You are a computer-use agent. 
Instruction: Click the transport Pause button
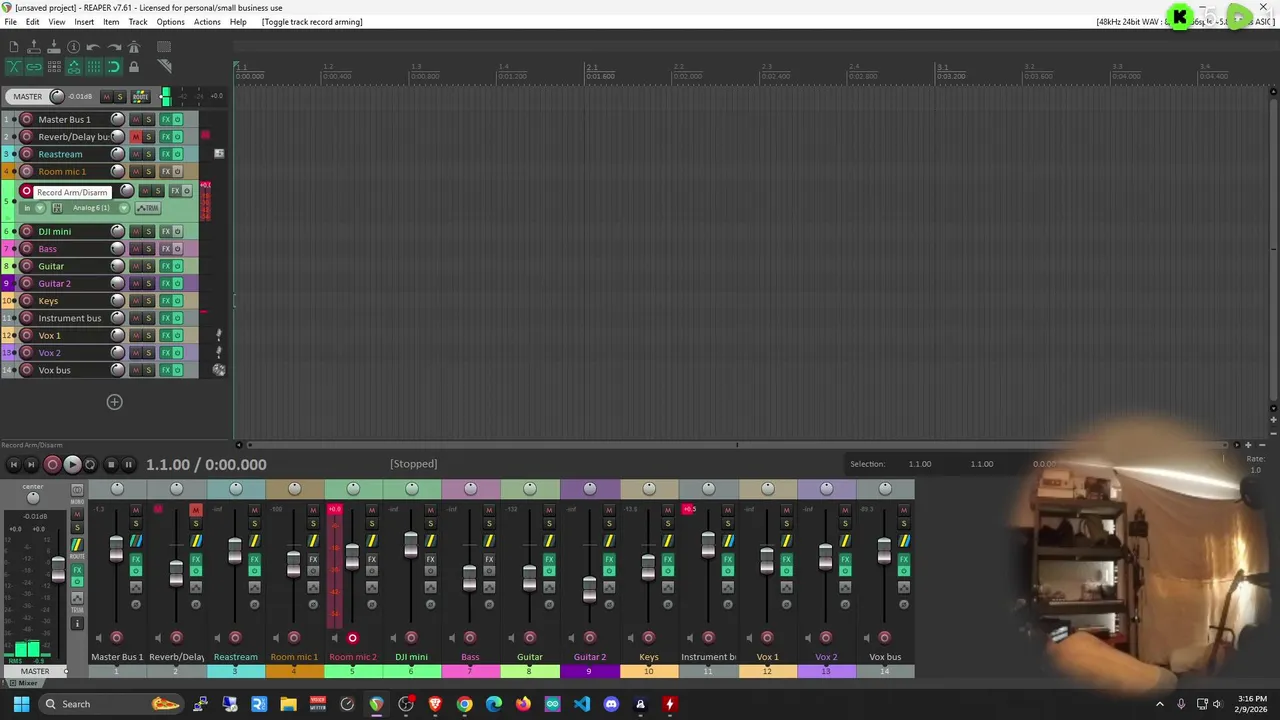click(128, 464)
